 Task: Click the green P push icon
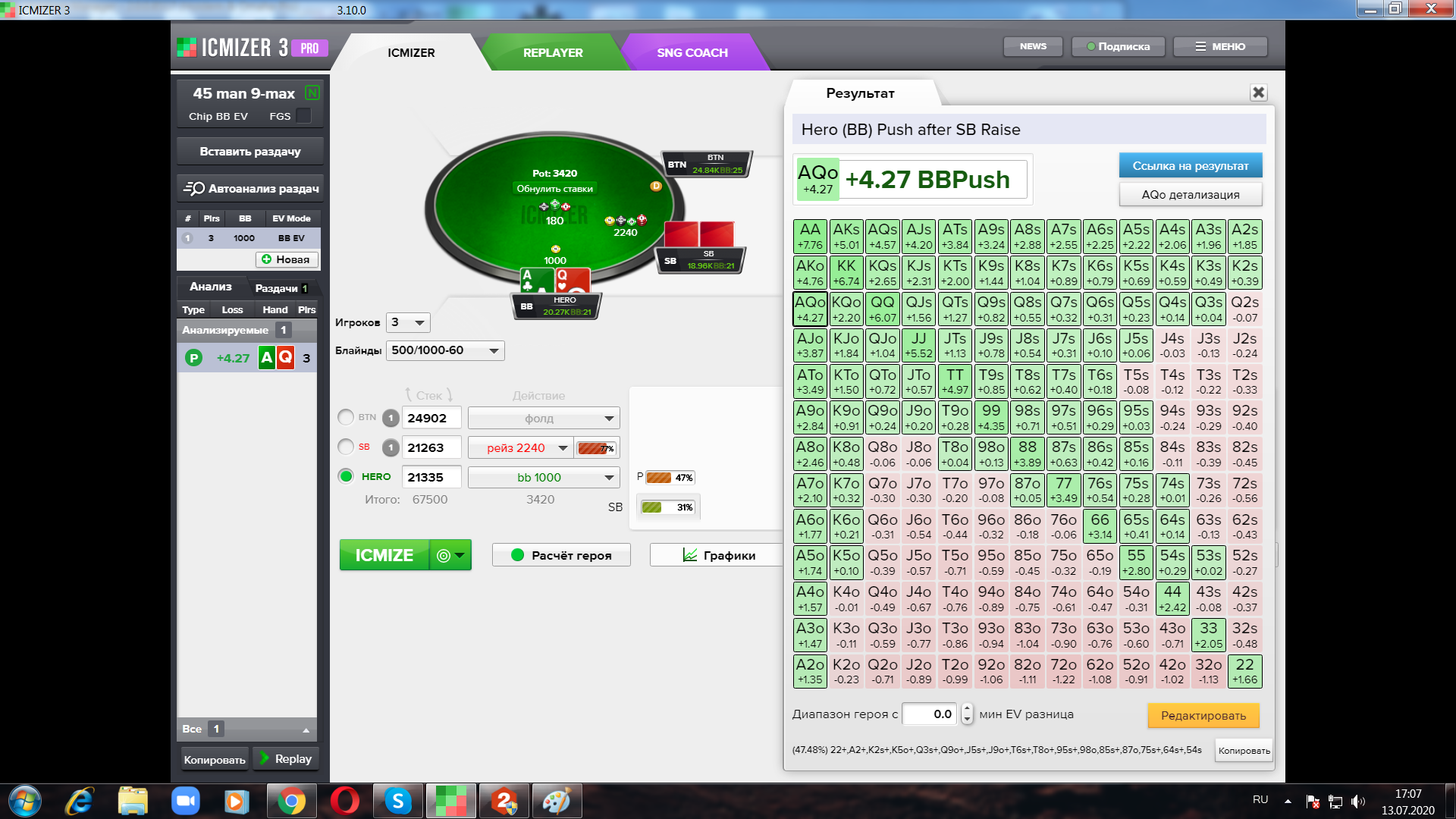click(x=193, y=358)
